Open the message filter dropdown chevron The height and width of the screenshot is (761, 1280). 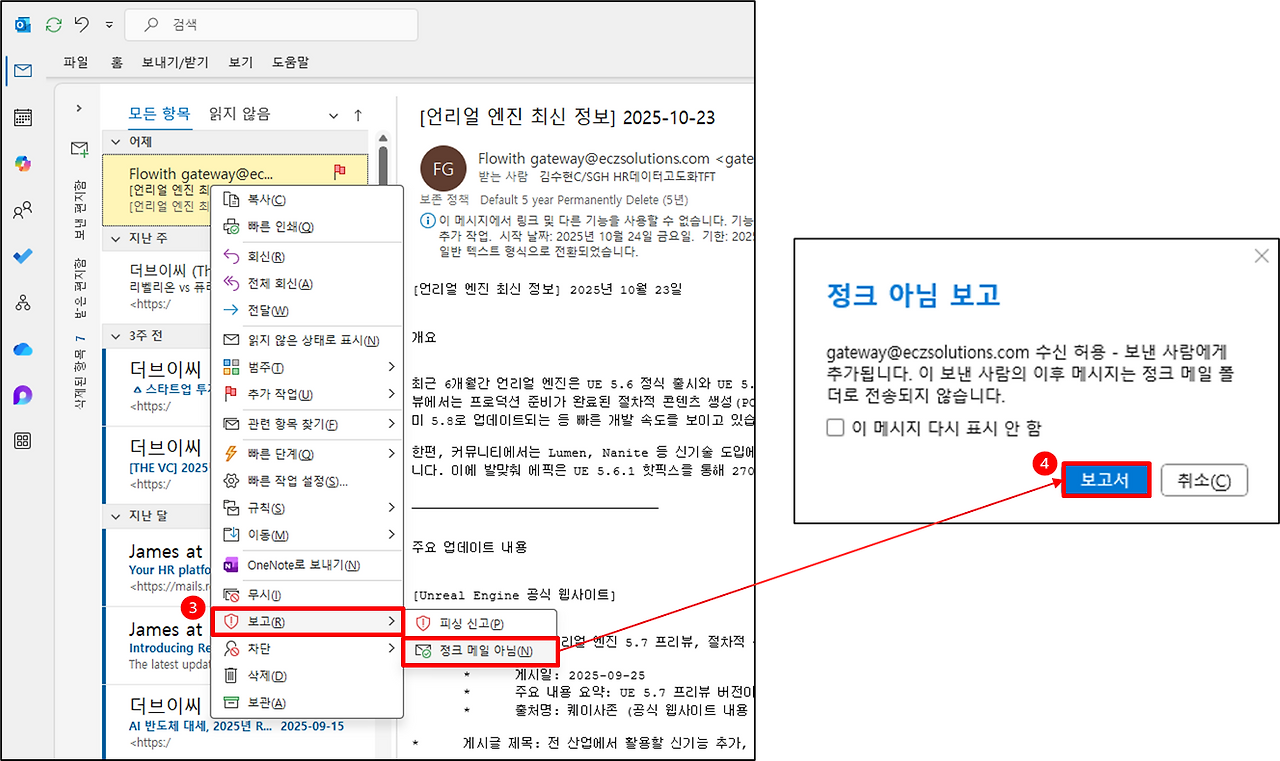pos(334,116)
